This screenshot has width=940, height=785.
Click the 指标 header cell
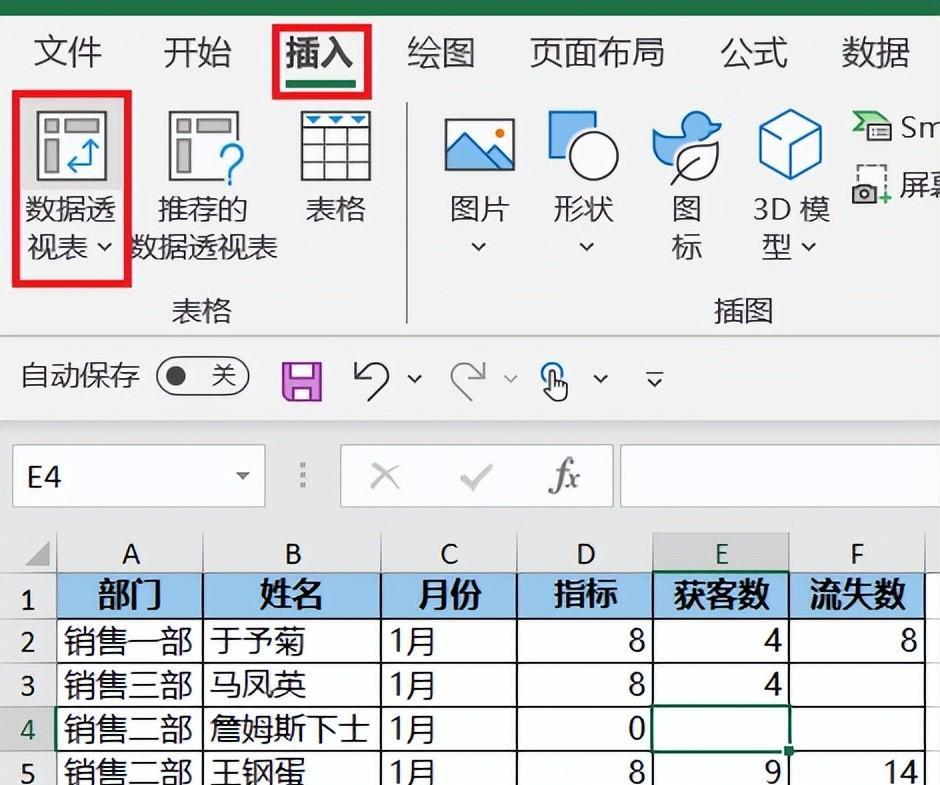pyautogui.click(x=585, y=595)
